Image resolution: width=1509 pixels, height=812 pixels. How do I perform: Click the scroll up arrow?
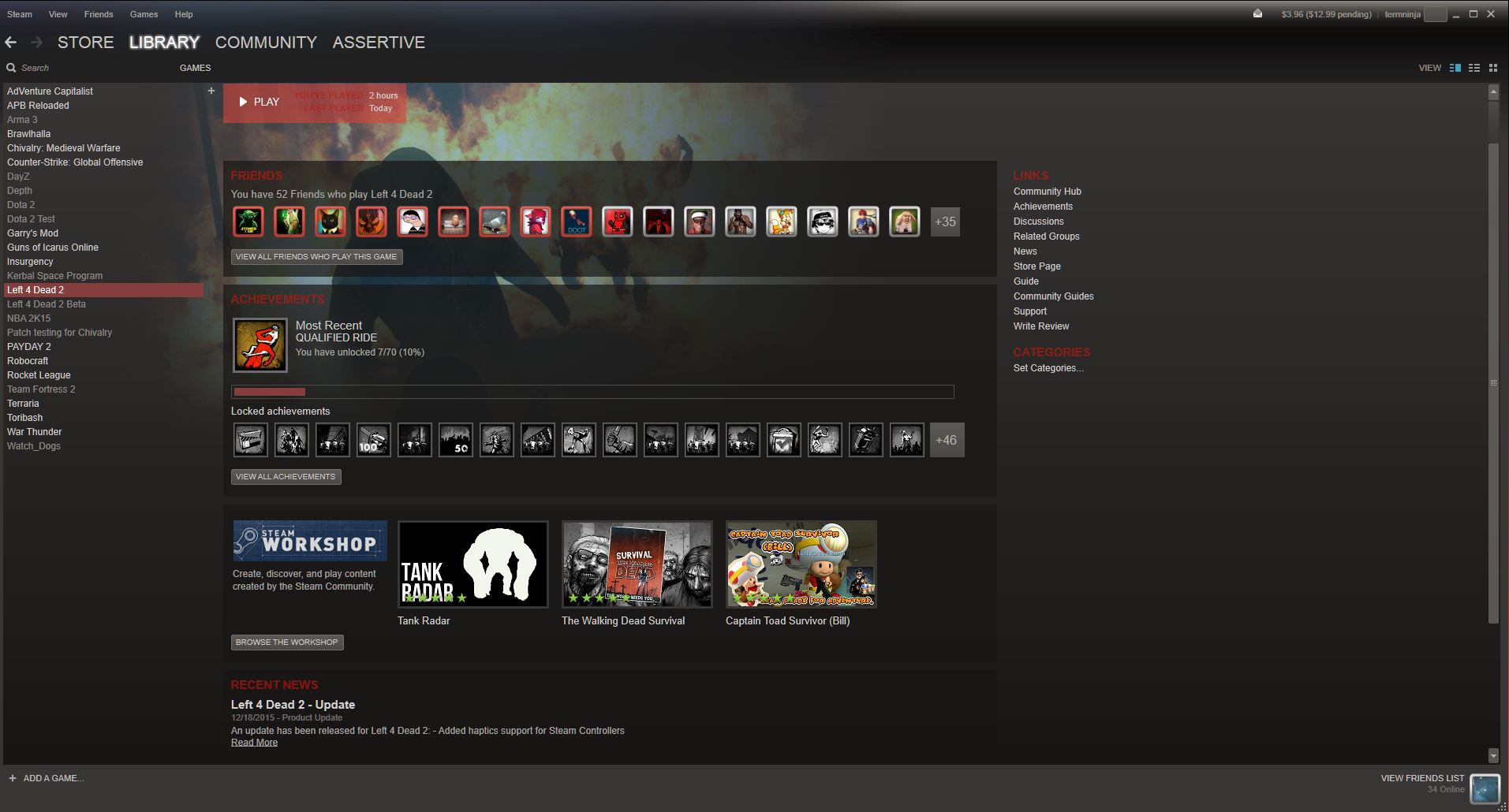(x=1493, y=92)
